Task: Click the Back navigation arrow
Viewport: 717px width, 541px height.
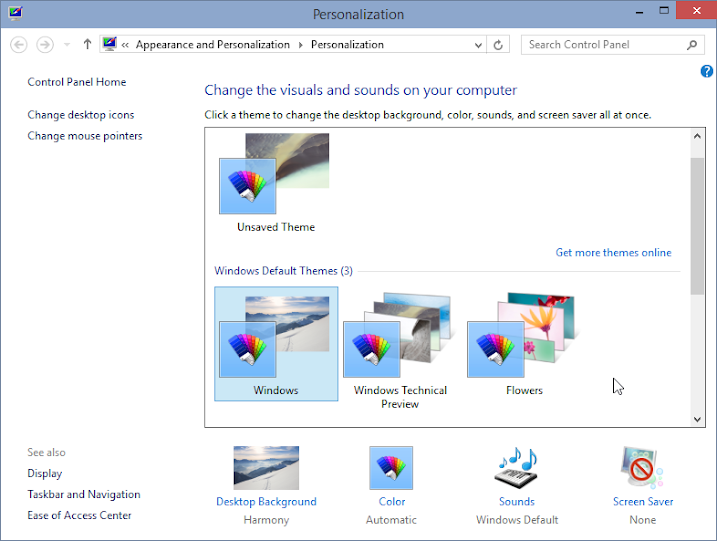Action: tap(19, 45)
